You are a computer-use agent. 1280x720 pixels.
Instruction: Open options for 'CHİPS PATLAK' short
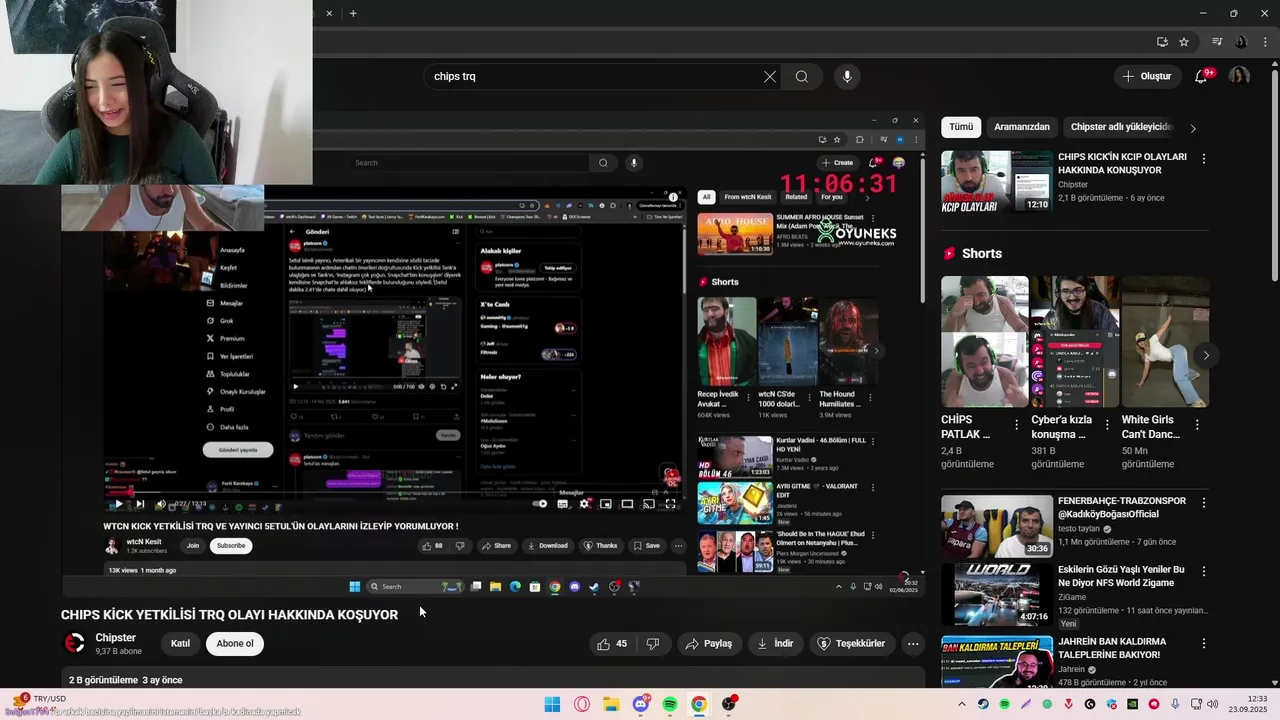[x=1017, y=425]
